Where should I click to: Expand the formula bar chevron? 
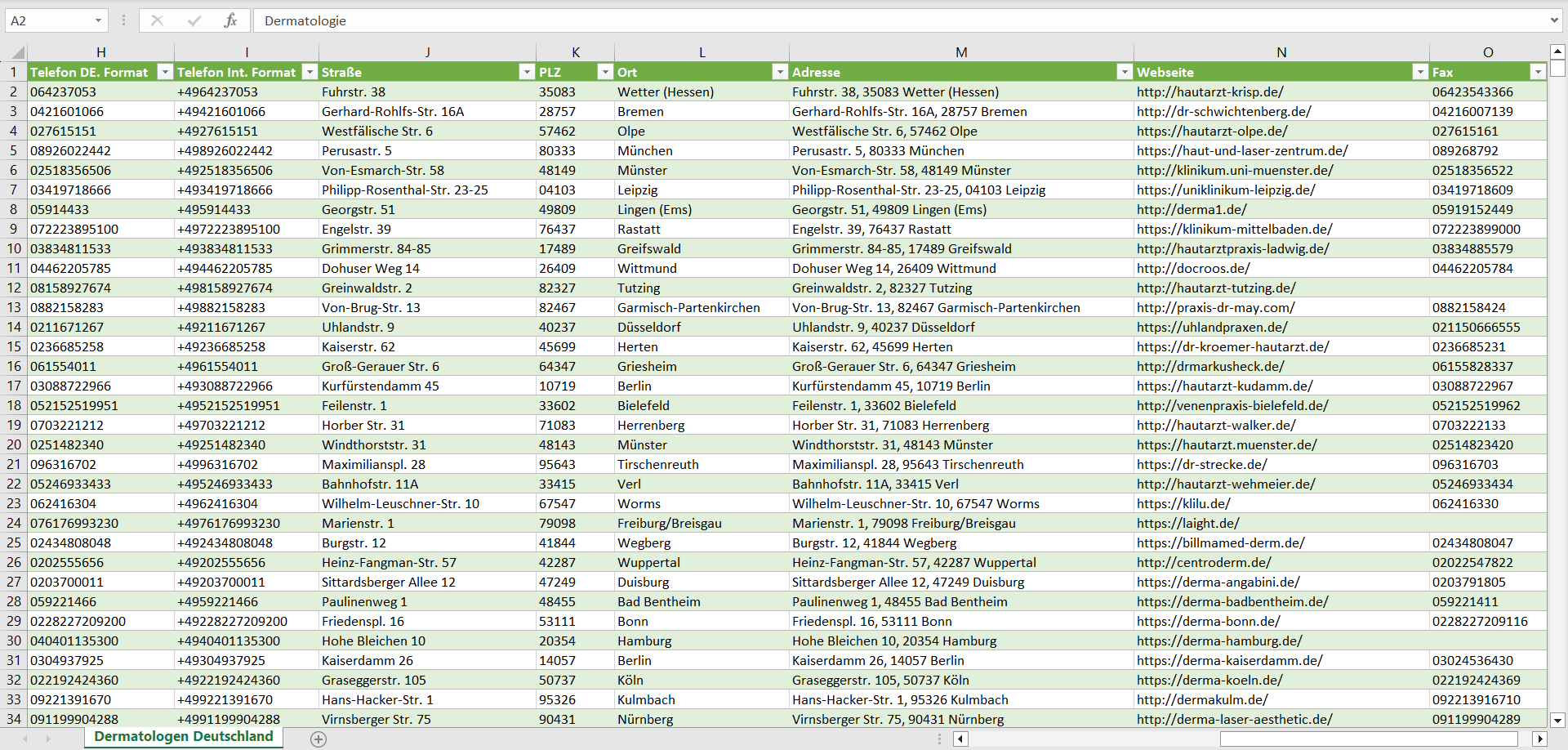[x=1553, y=20]
